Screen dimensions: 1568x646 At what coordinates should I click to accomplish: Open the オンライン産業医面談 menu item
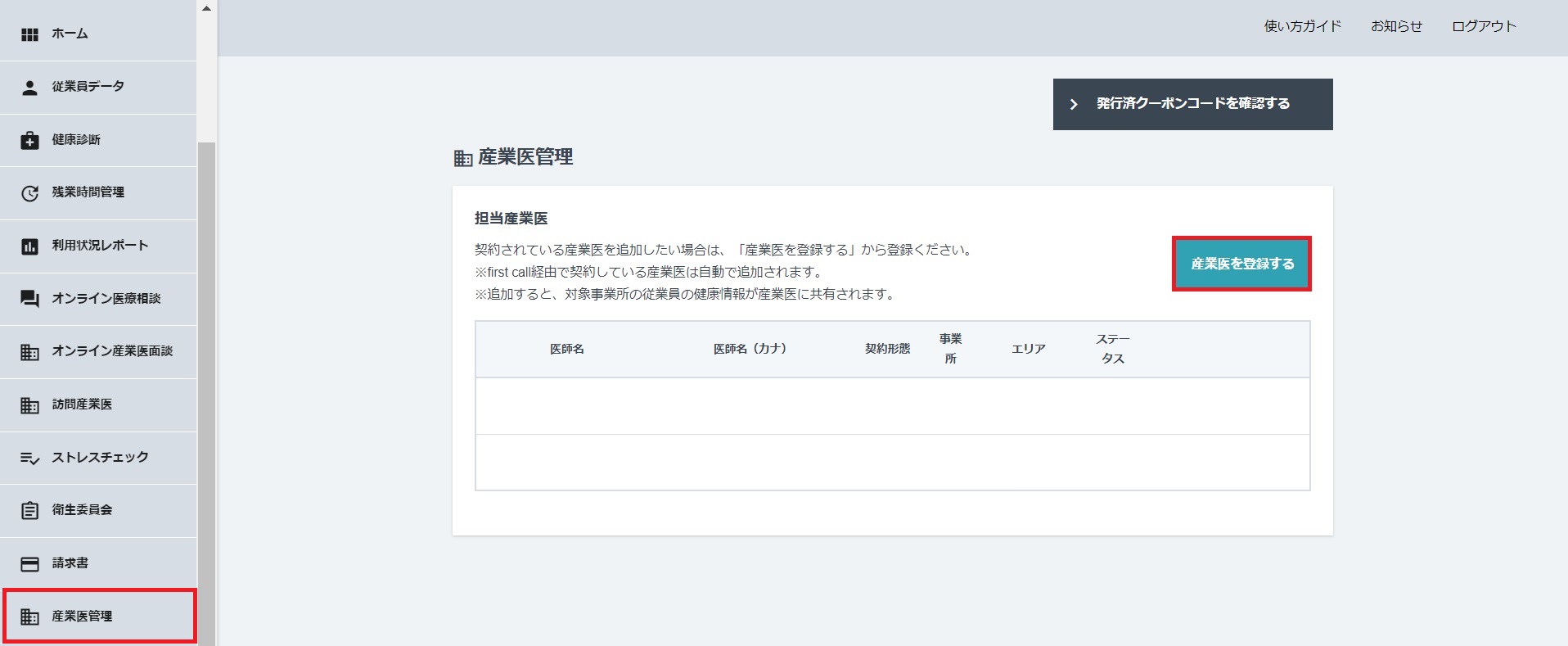tap(111, 351)
